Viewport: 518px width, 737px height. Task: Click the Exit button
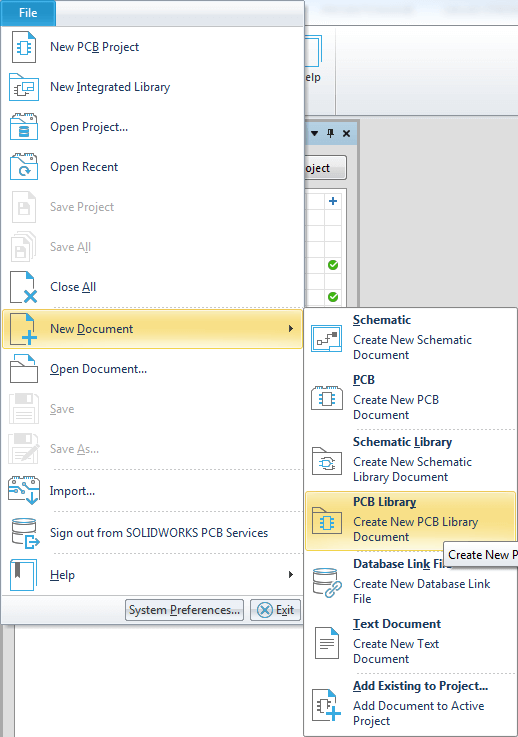click(x=275, y=610)
